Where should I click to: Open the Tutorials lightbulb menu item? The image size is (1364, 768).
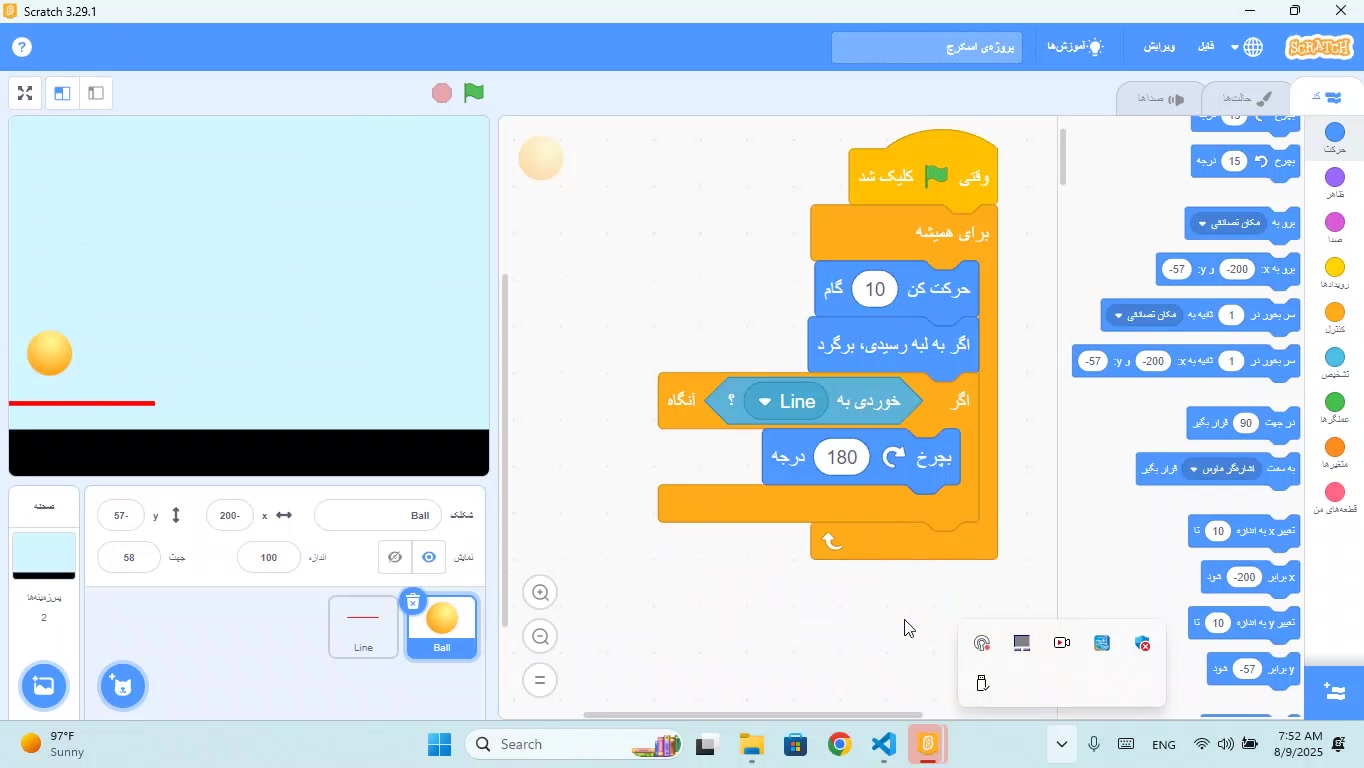(1075, 47)
